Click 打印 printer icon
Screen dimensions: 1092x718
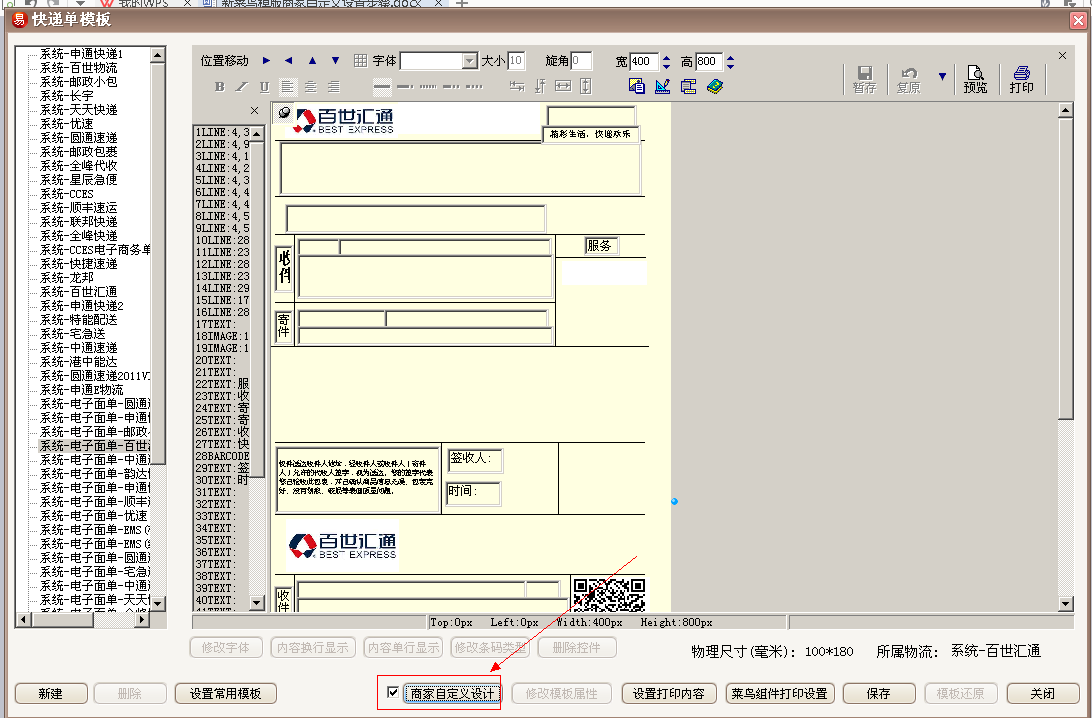click(x=1022, y=79)
